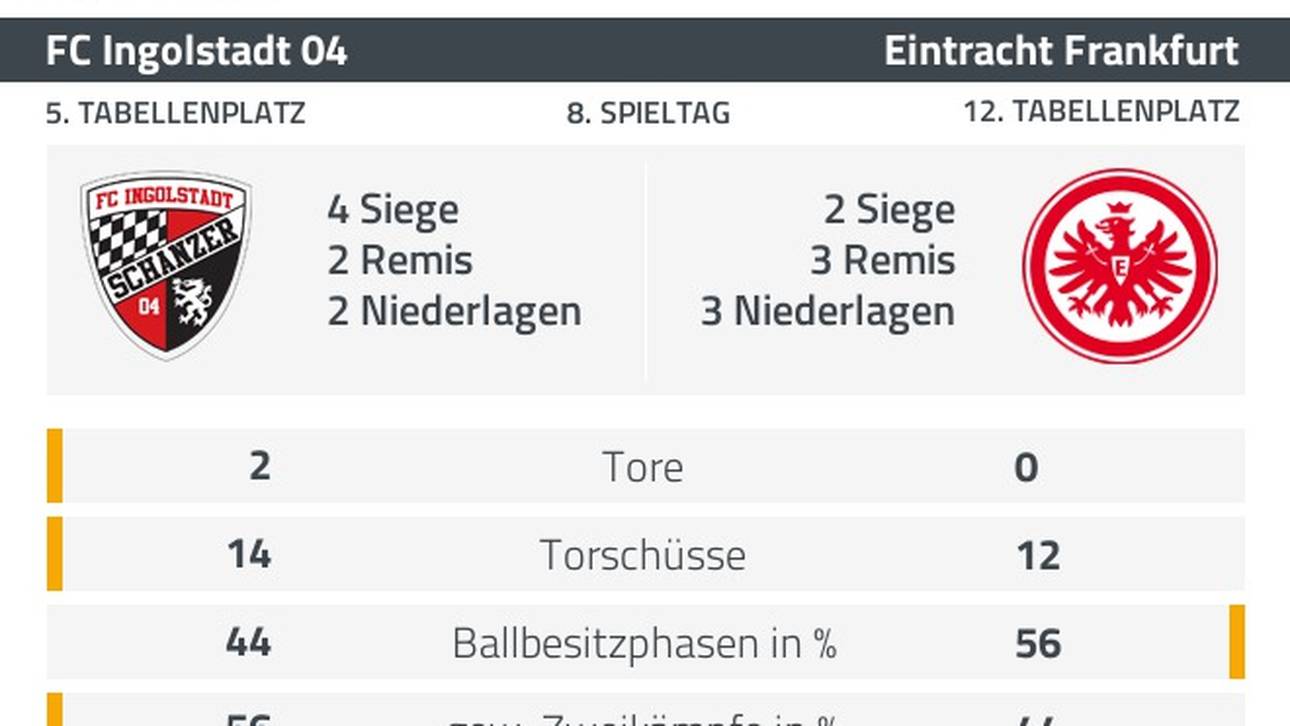This screenshot has width=1290, height=726.
Task: Select the Ballbesitzphasen in % row
Action: pos(645,642)
